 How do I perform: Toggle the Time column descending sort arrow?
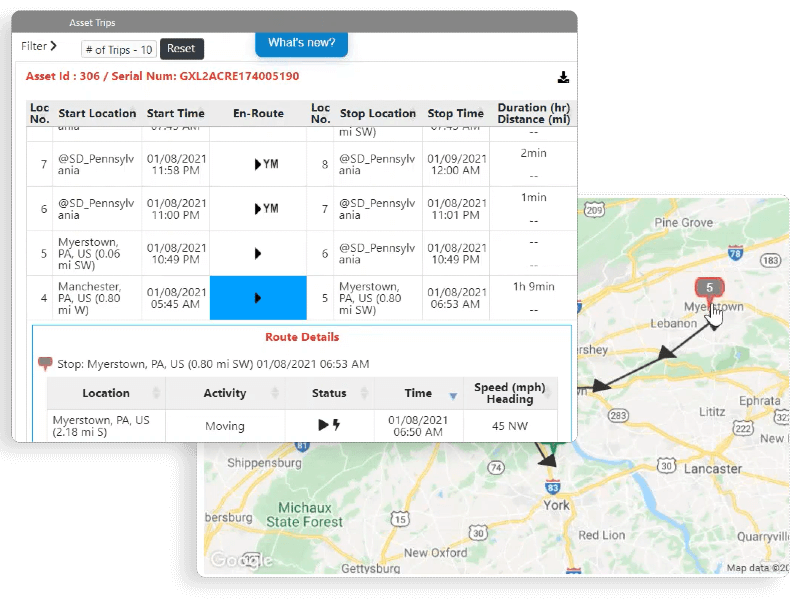(x=453, y=396)
